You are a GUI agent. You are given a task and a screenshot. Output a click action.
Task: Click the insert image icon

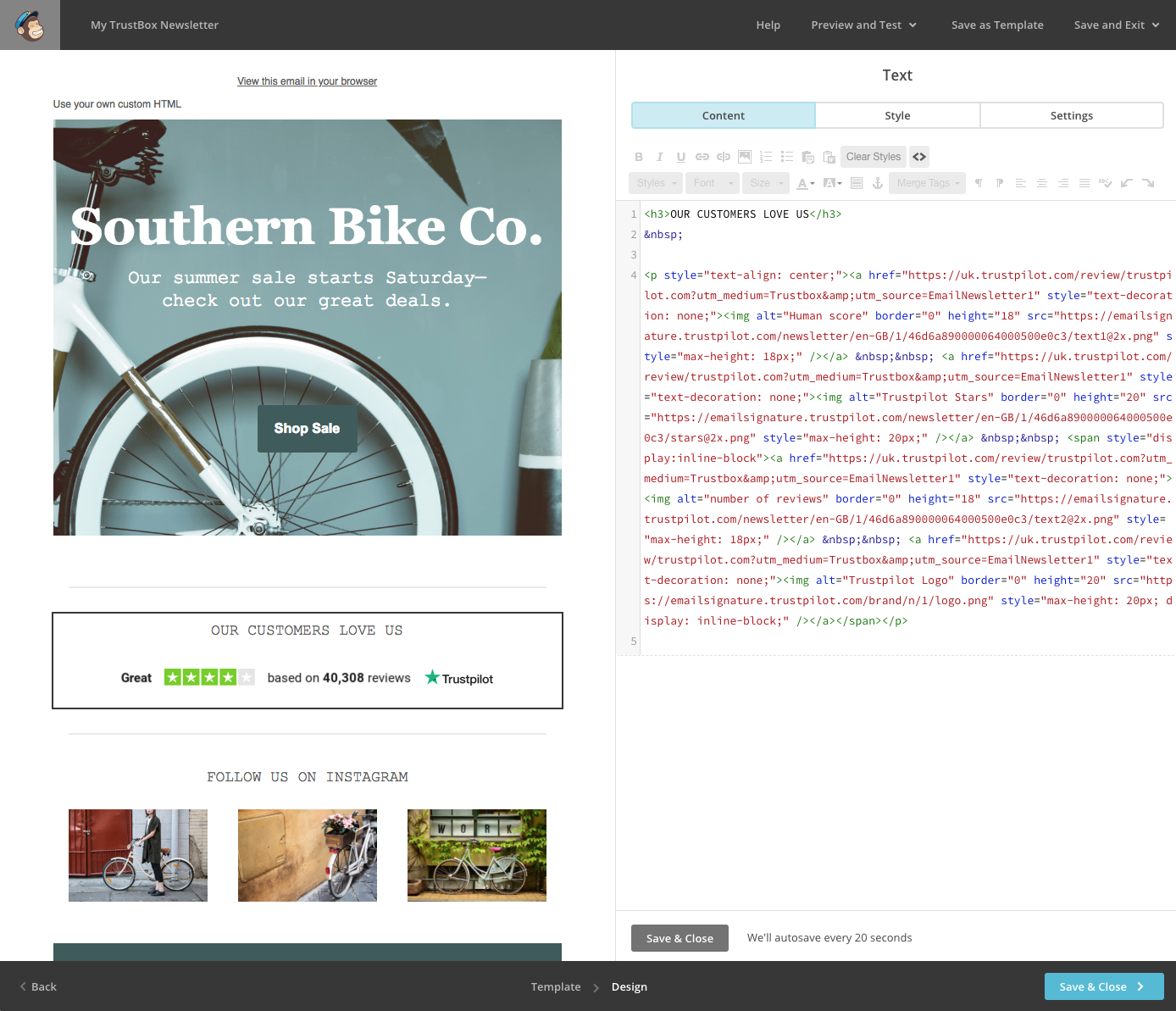(745, 157)
